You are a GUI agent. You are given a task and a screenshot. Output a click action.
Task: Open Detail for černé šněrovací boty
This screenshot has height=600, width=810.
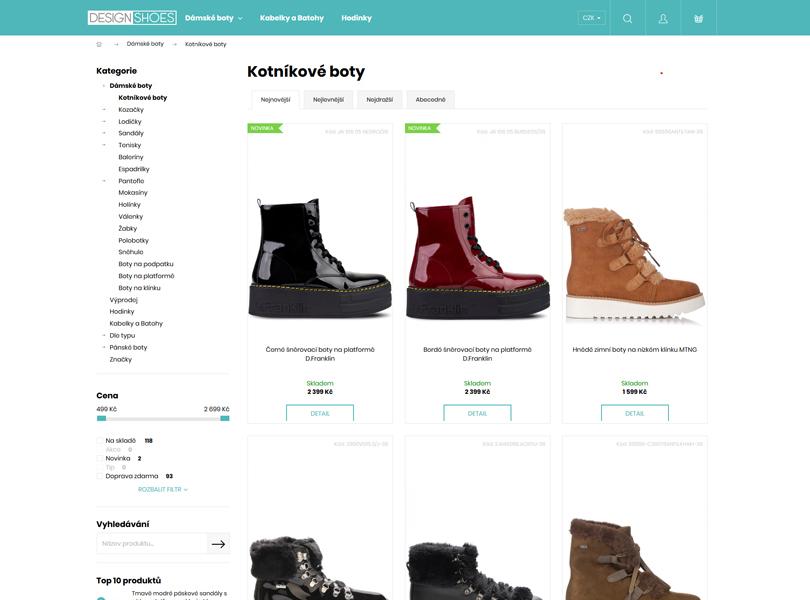(320, 413)
